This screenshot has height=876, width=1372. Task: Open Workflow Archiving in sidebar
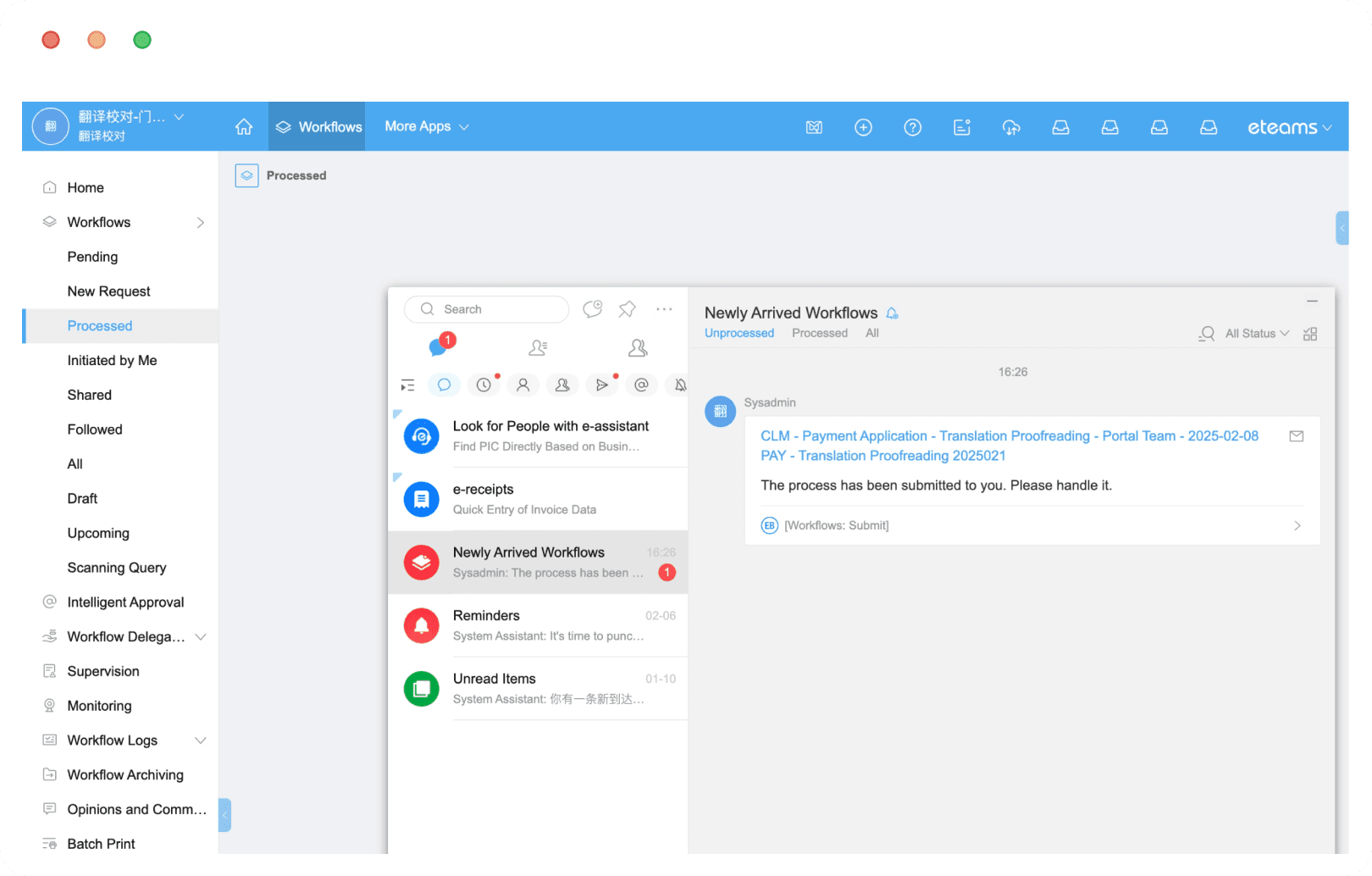pos(125,775)
